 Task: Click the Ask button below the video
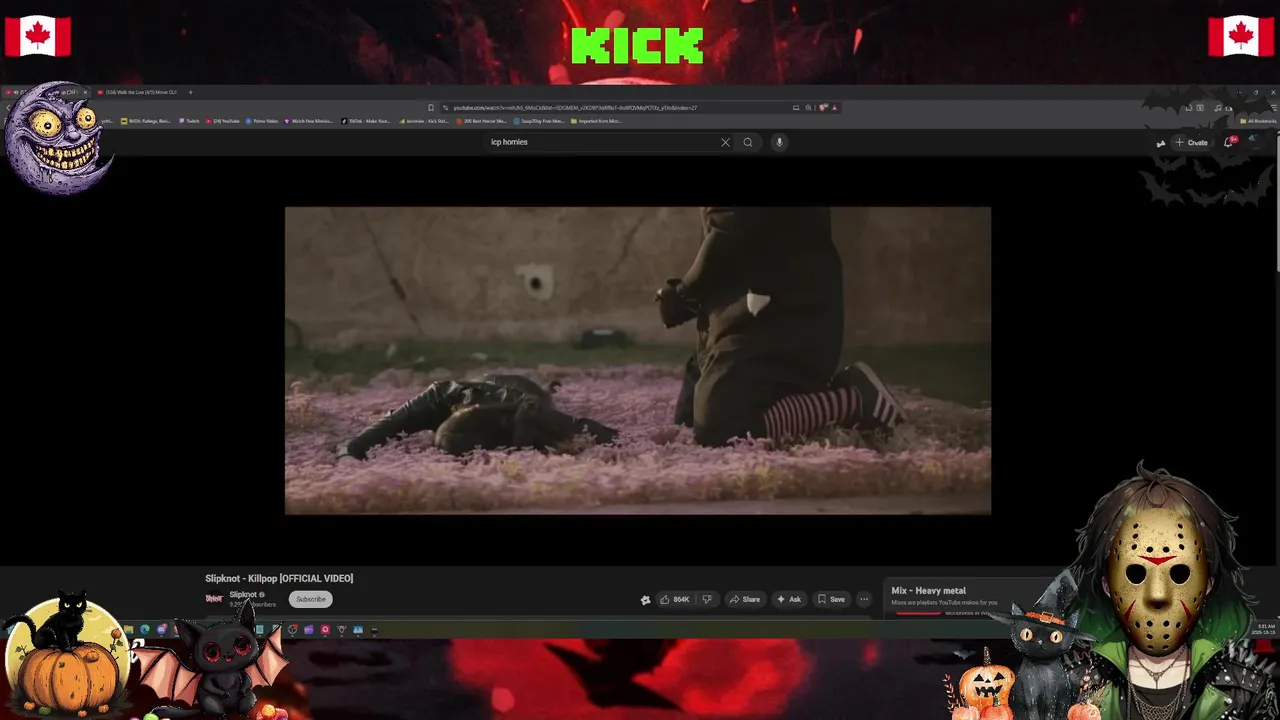tap(789, 599)
